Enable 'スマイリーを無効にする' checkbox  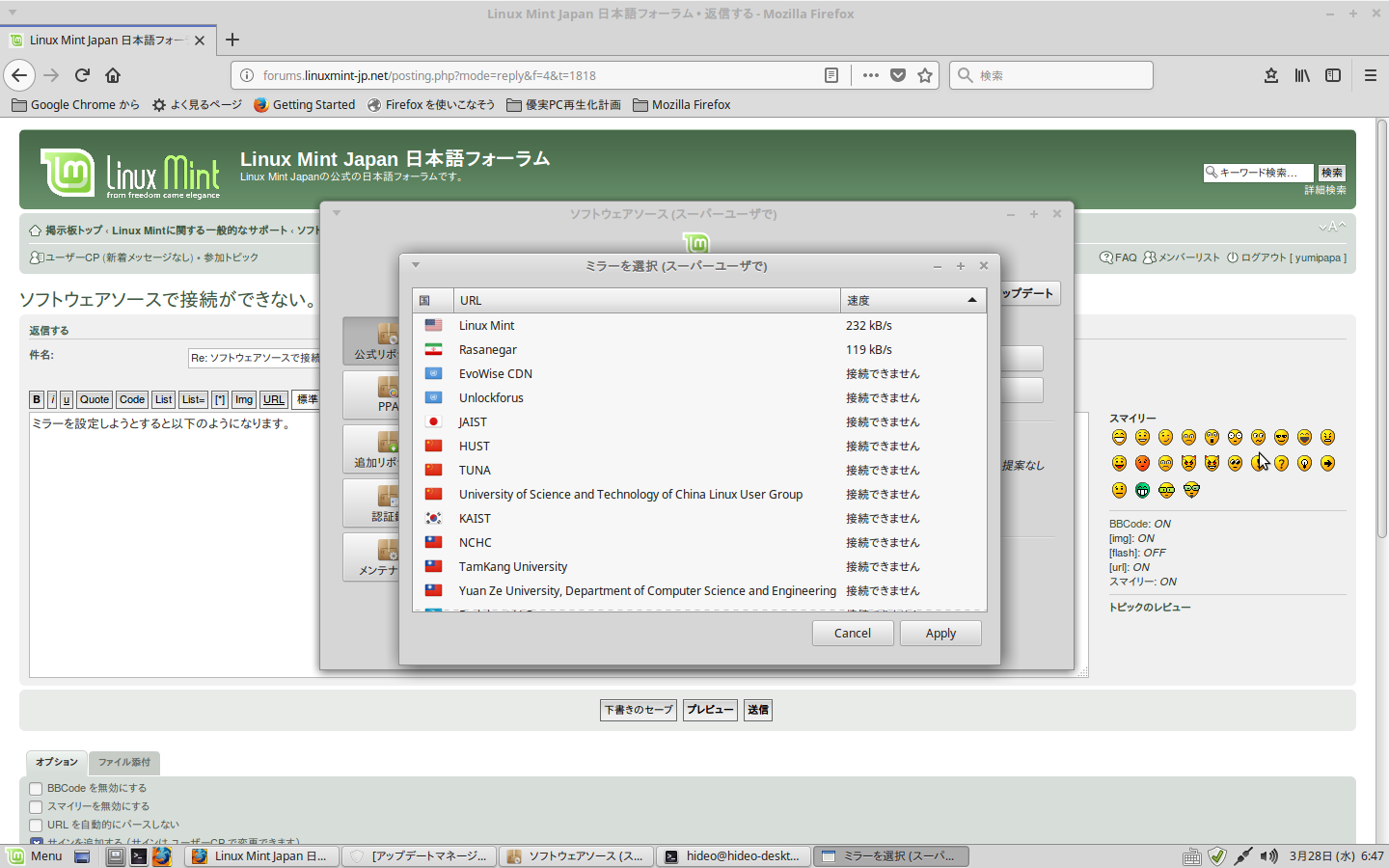(x=36, y=807)
